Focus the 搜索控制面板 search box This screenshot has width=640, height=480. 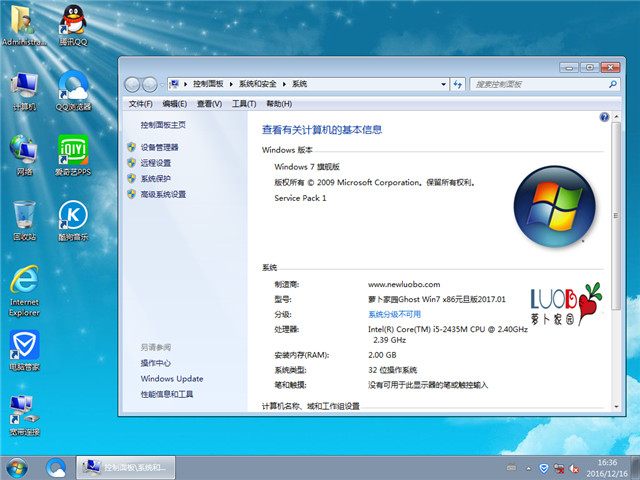pos(539,84)
